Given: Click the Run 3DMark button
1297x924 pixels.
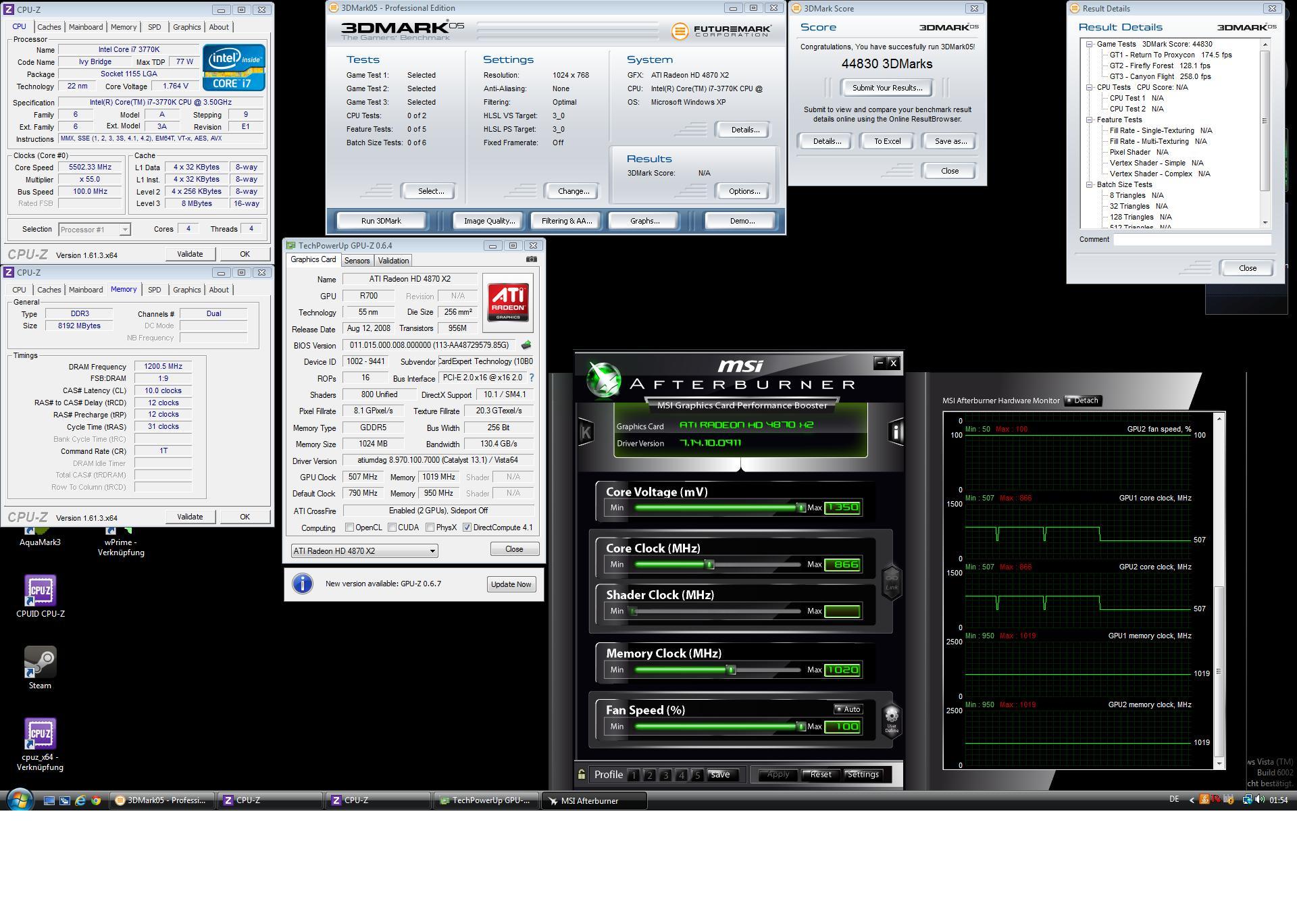Looking at the screenshot, I should (381, 221).
